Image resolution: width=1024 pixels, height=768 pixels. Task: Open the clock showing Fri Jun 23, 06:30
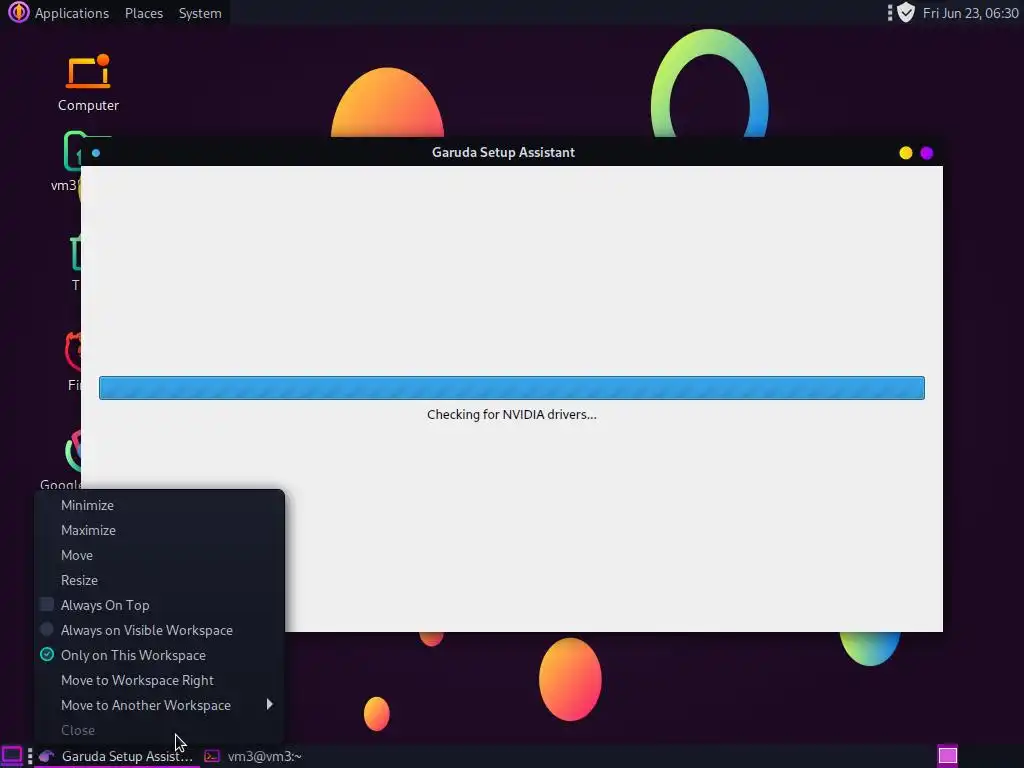pyautogui.click(x=970, y=13)
